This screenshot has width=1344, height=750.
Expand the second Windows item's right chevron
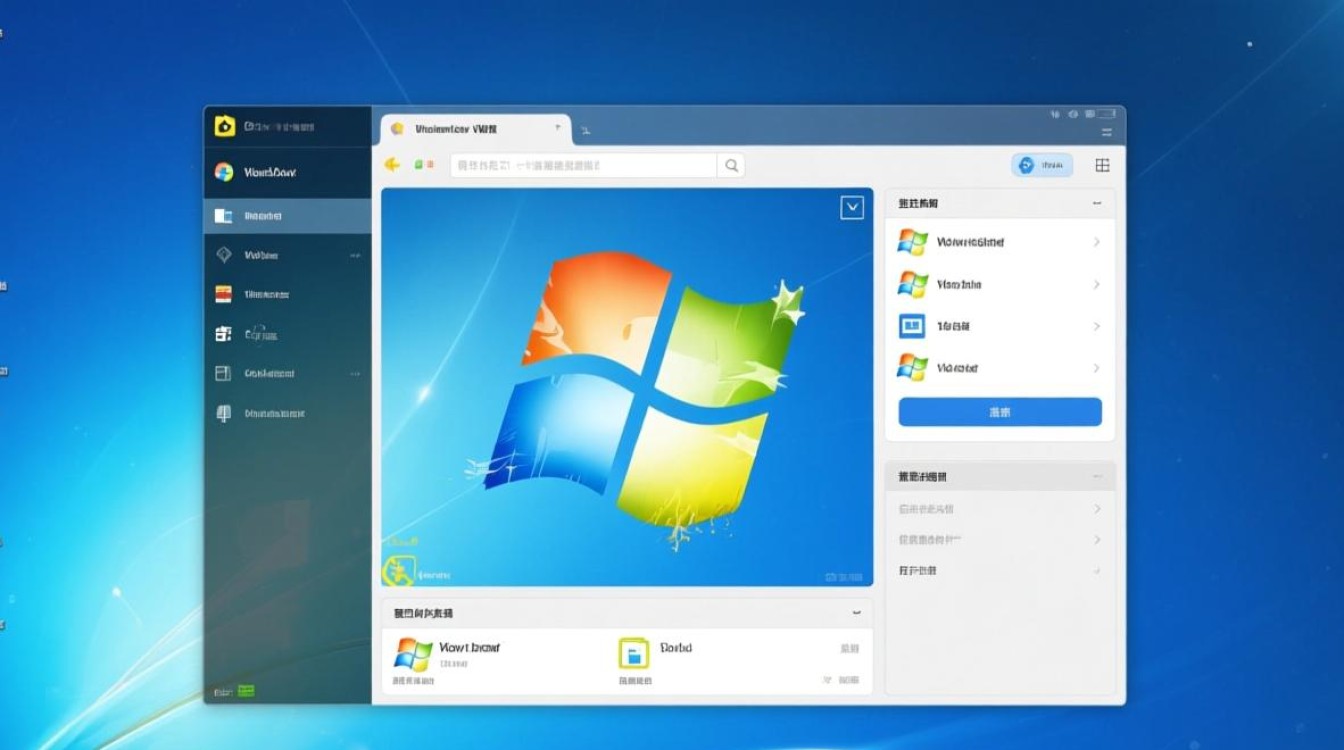click(x=1097, y=284)
